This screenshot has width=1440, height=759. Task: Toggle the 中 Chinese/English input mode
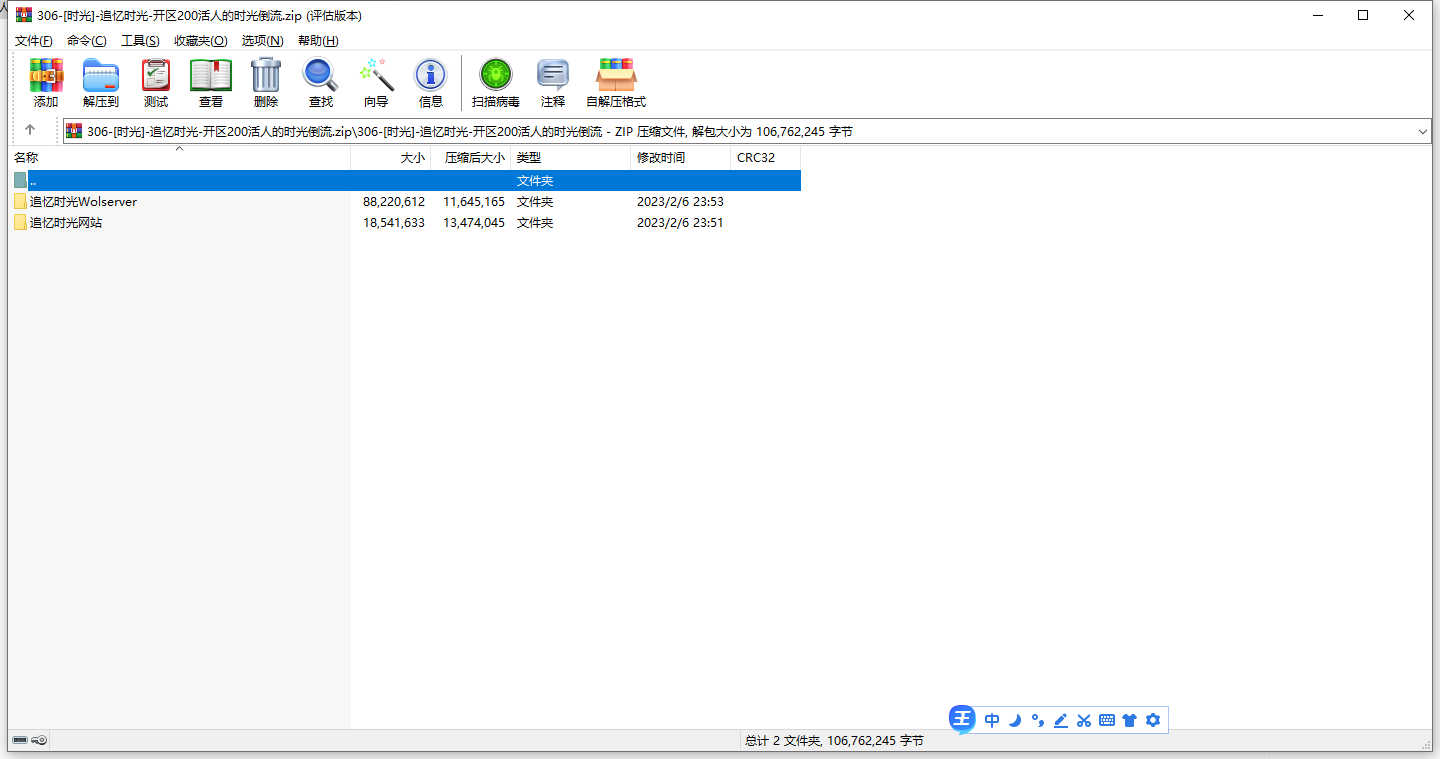(992, 720)
